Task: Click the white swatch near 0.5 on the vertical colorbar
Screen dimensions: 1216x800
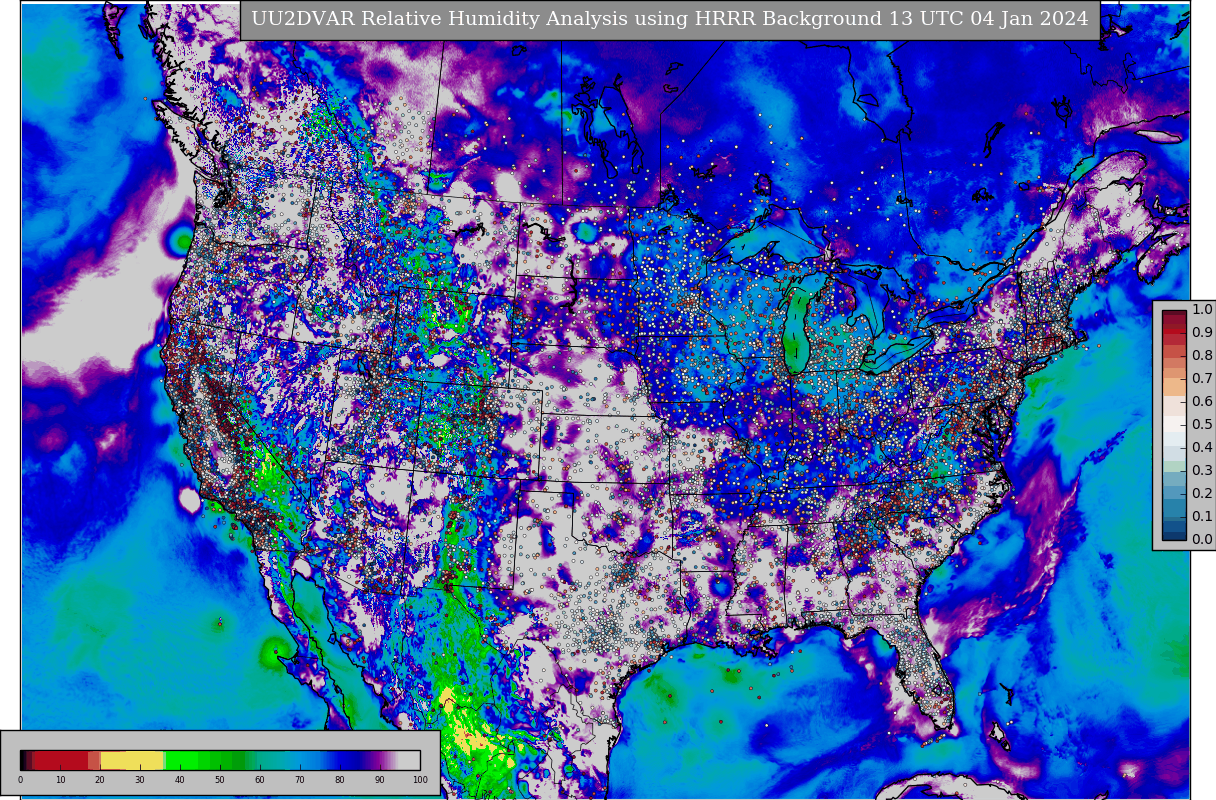Action: click(1174, 423)
